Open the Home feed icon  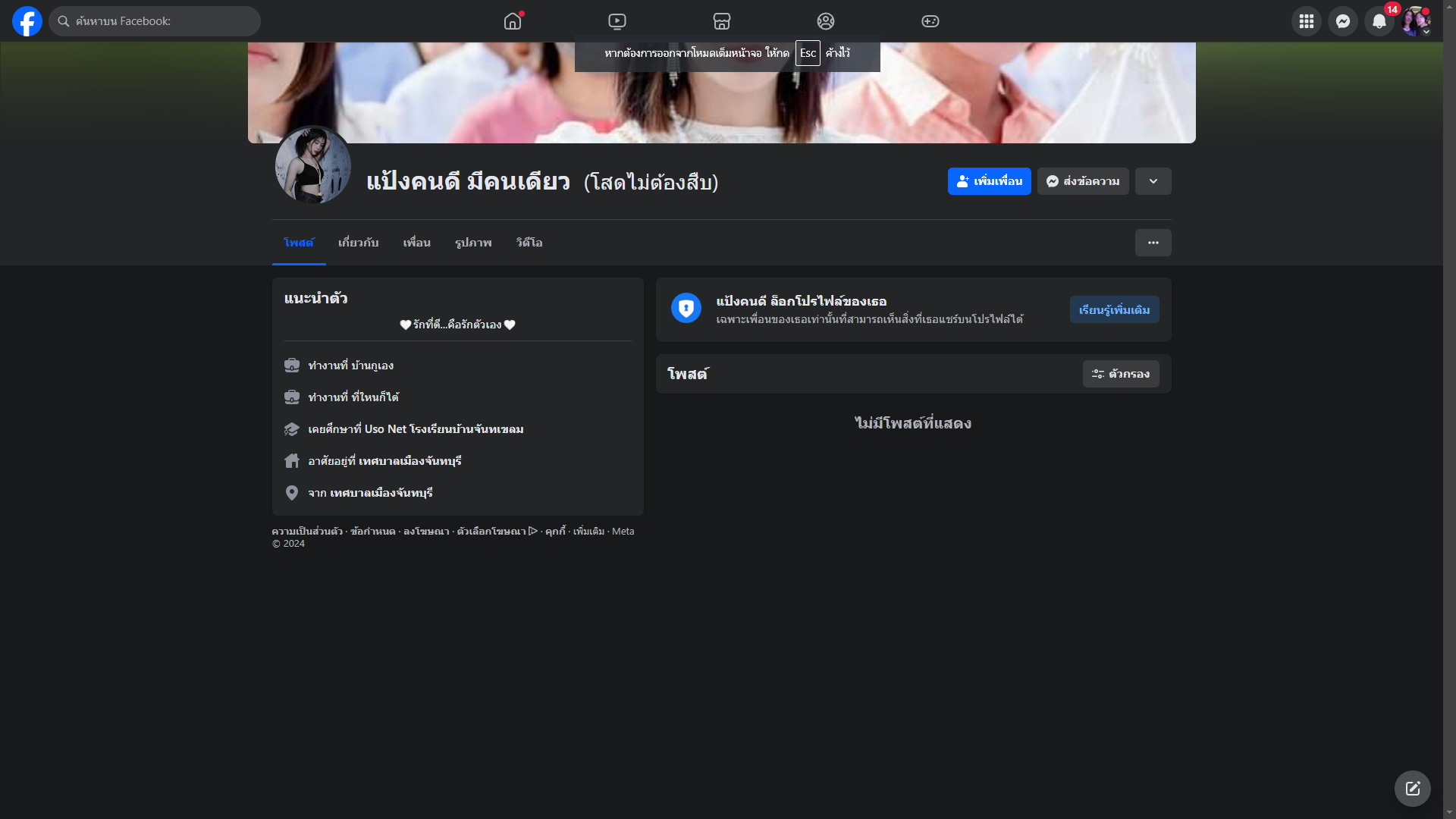pos(513,21)
